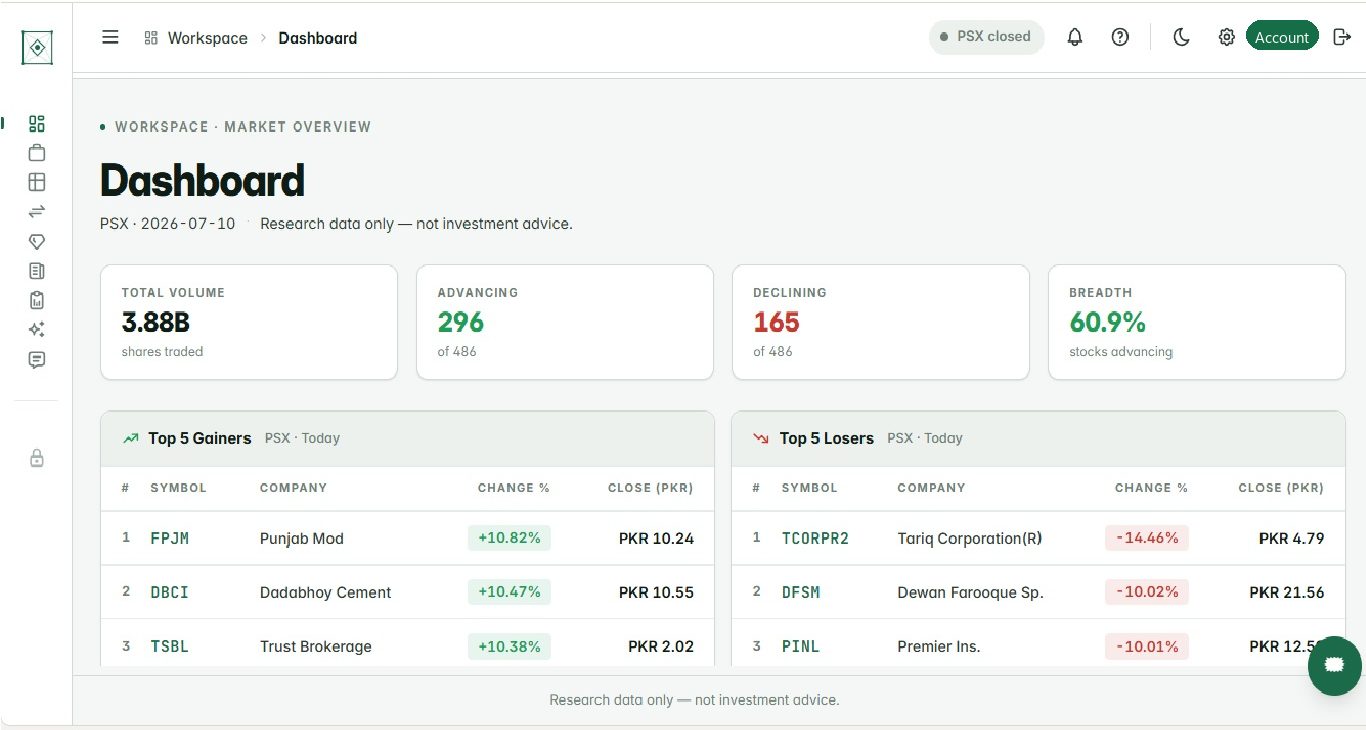Click the Dashboard breadcrumb
Image resolution: width=1366 pixels, height=730 pixels.
318,38
